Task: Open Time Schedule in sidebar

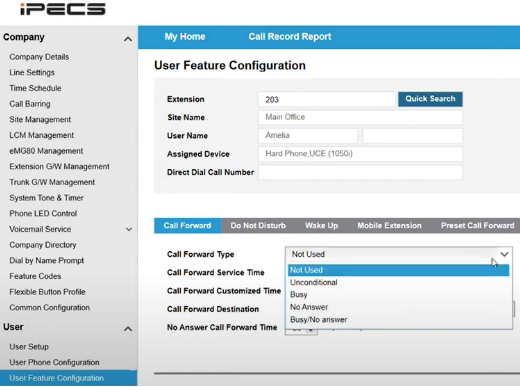Action: 35,88
